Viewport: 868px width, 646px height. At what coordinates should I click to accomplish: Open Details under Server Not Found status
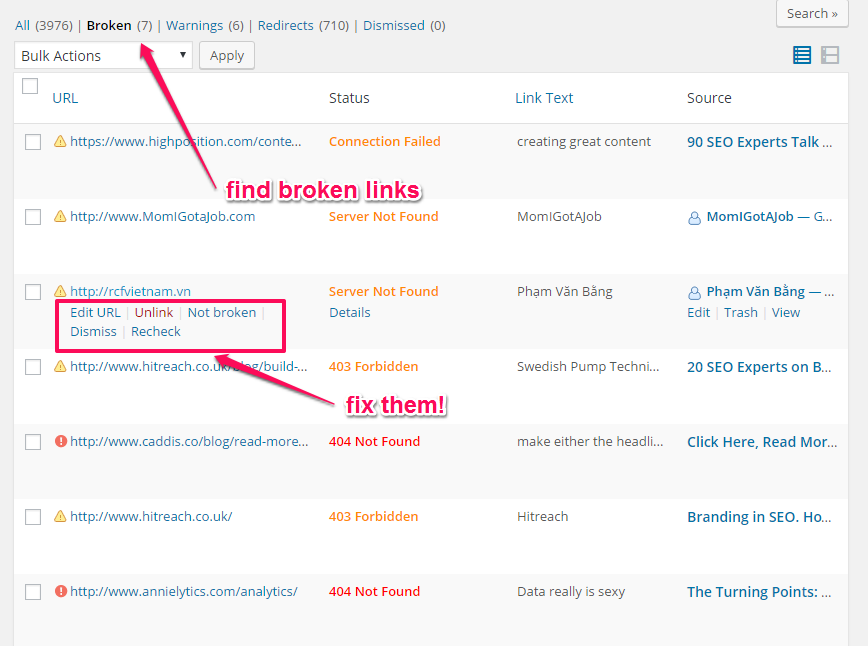350,312
